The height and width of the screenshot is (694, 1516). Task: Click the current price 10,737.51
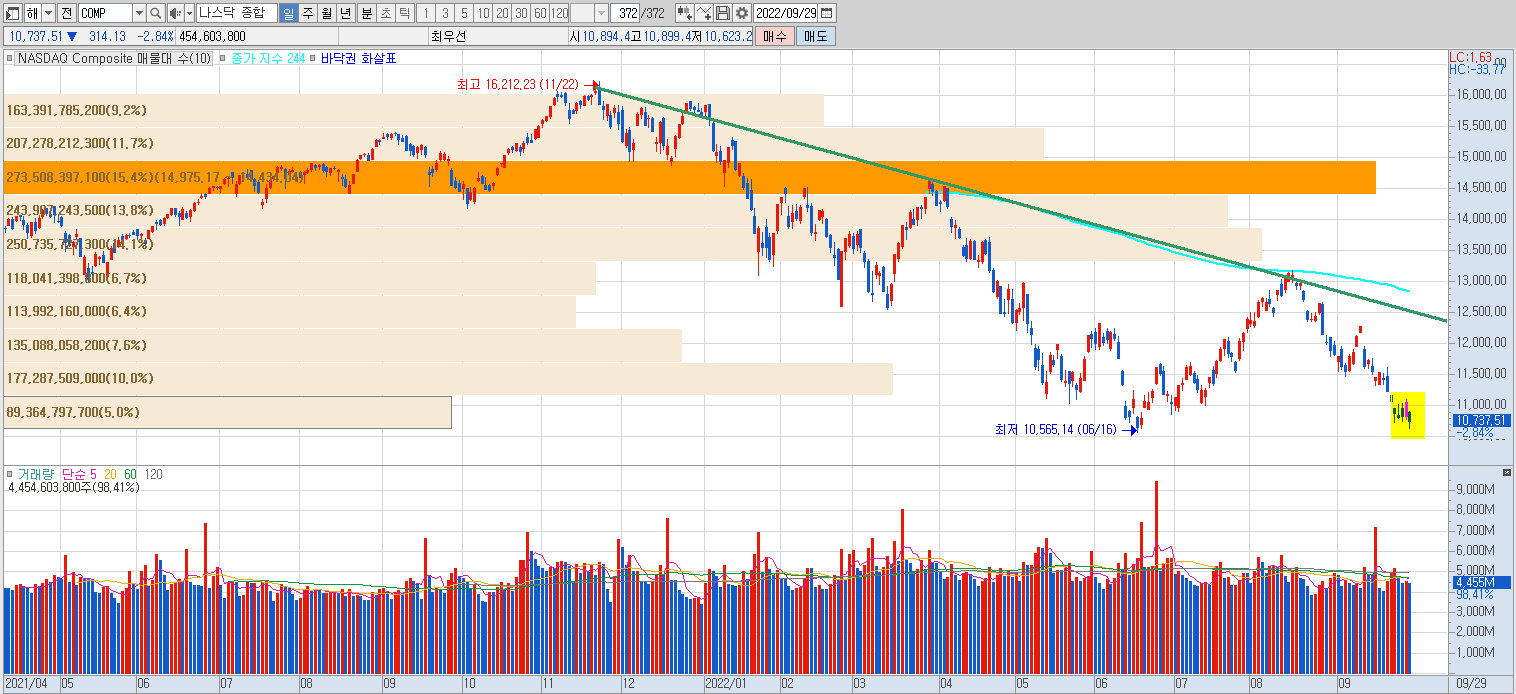pos(37,36)
